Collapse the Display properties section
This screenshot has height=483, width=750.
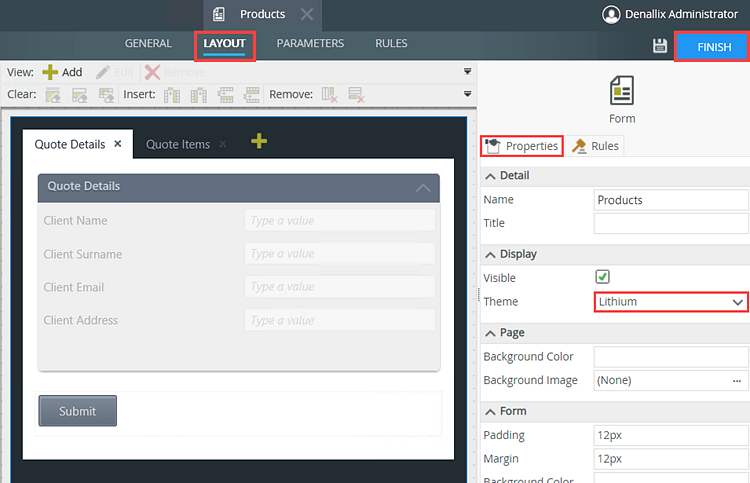490,254
